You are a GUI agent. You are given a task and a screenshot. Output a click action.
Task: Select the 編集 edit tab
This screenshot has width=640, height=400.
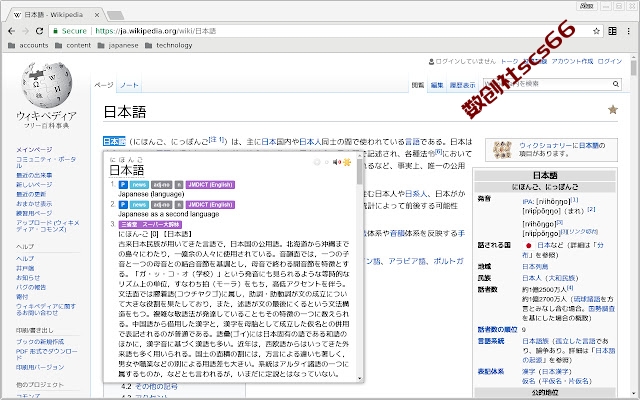point(437,85)
